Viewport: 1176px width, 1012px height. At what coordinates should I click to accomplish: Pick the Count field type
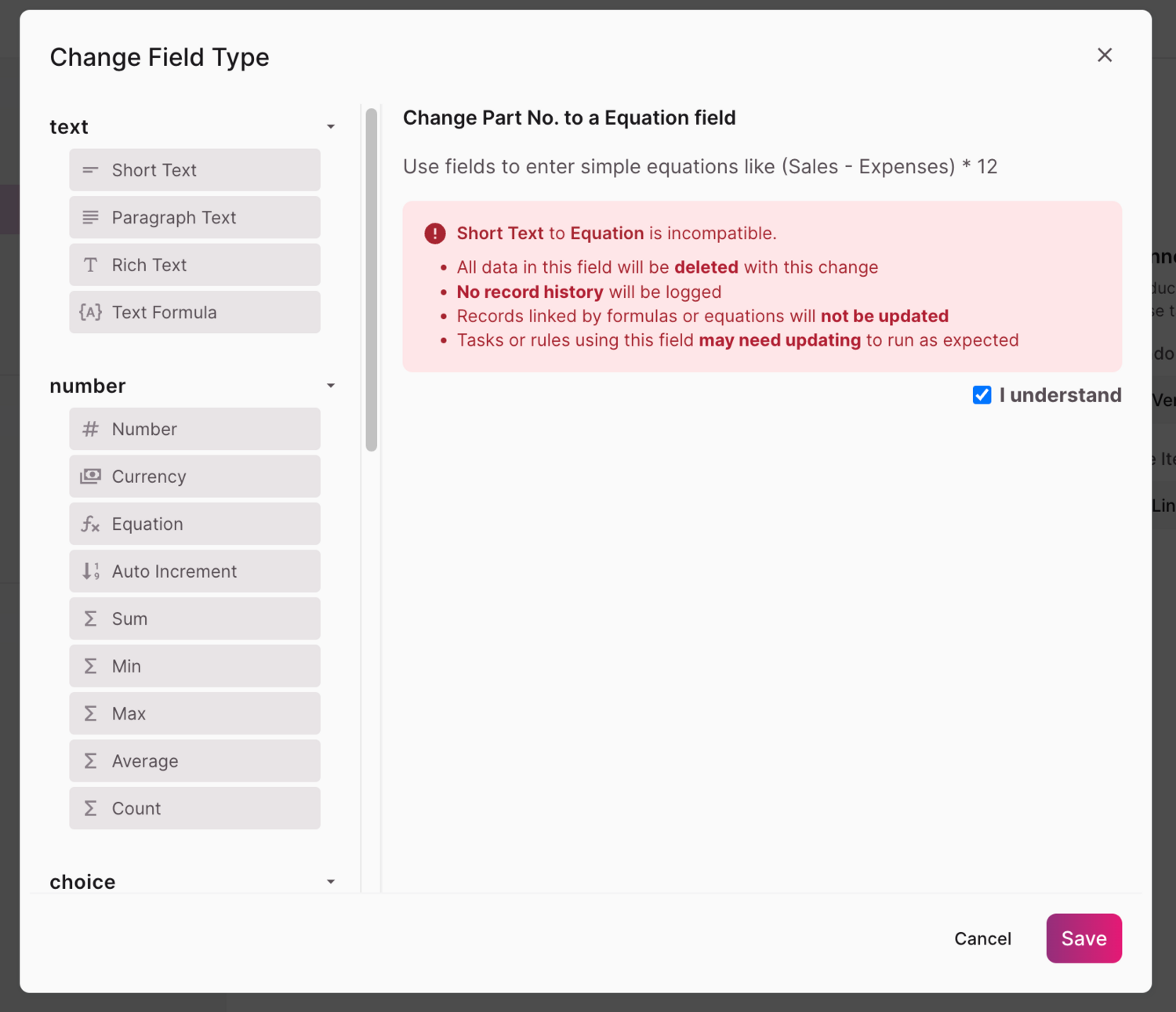194,808
